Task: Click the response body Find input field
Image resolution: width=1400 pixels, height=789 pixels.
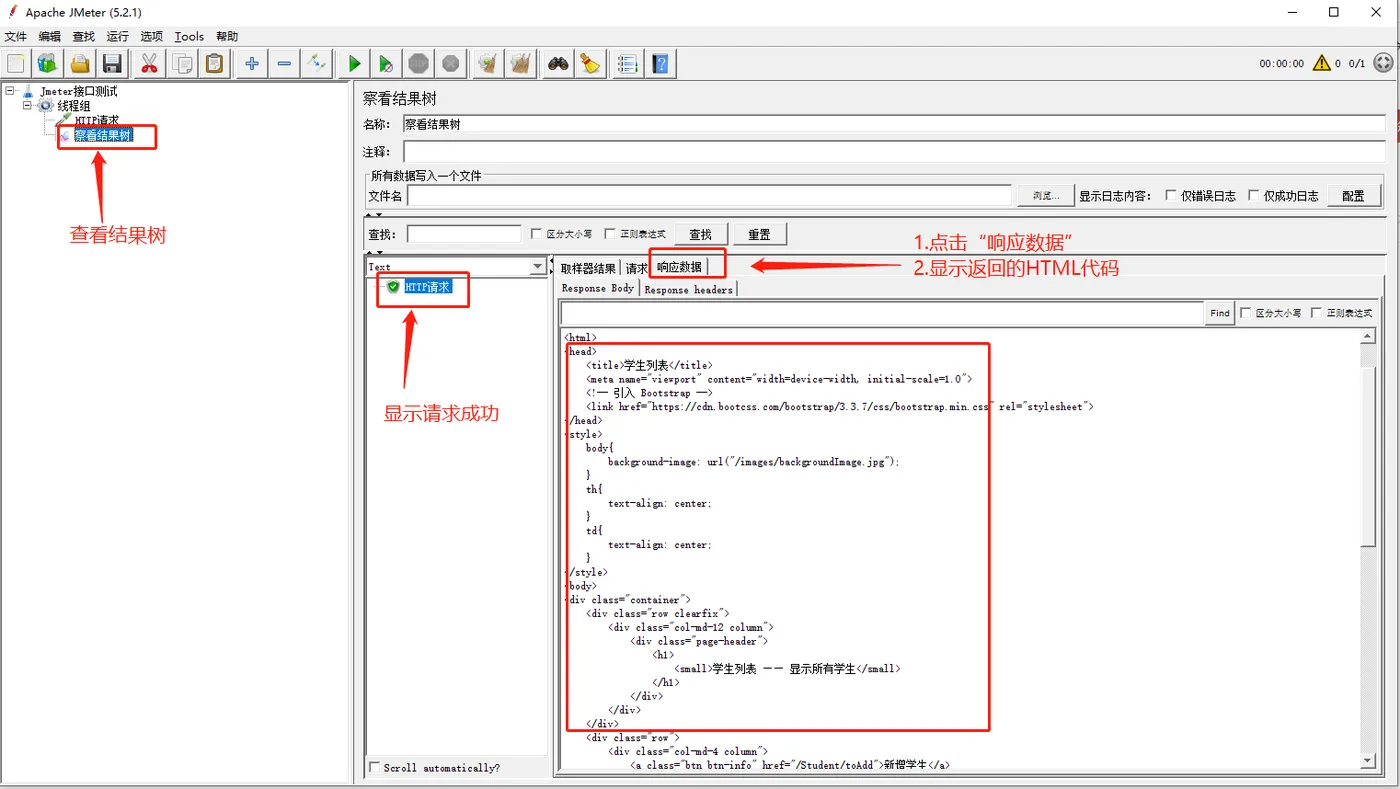Action: 882,313
